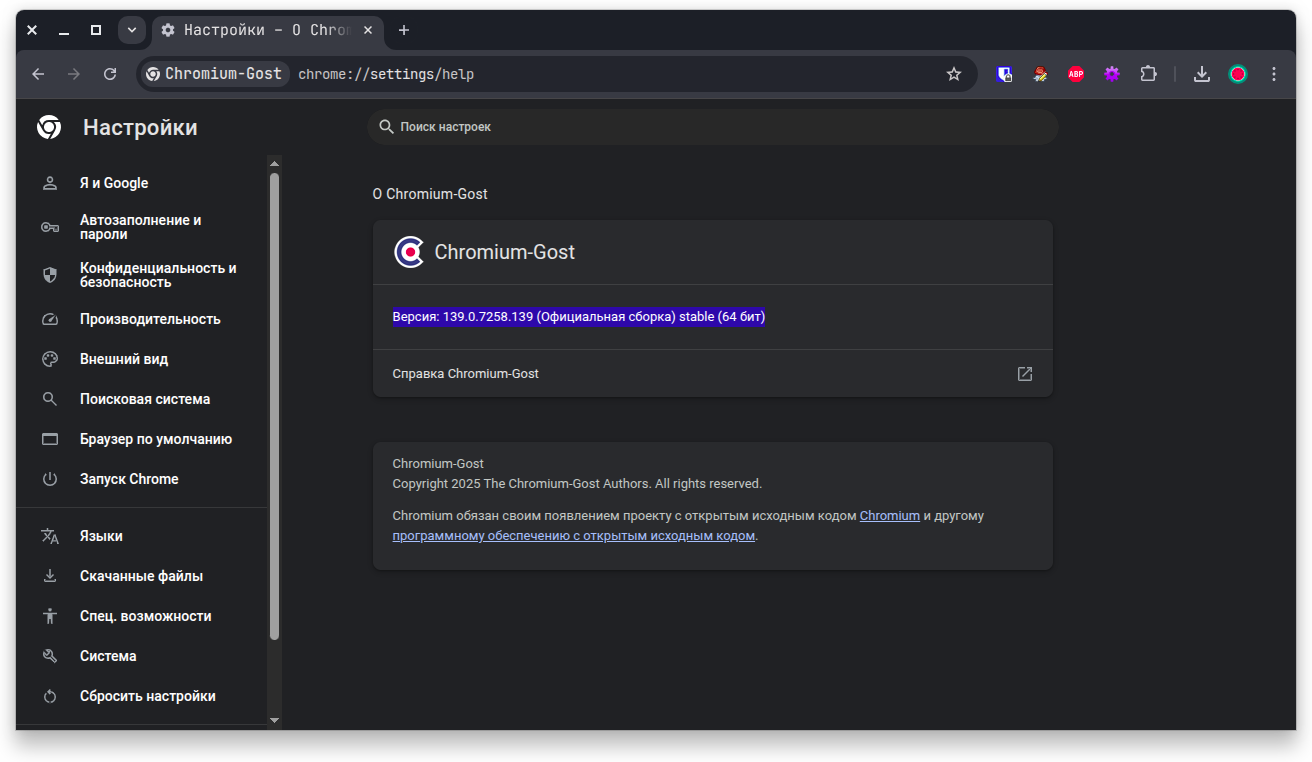
Task: Open the программному обеспечению с открытым исходным кодом link
Action: (x=573, y=536)
